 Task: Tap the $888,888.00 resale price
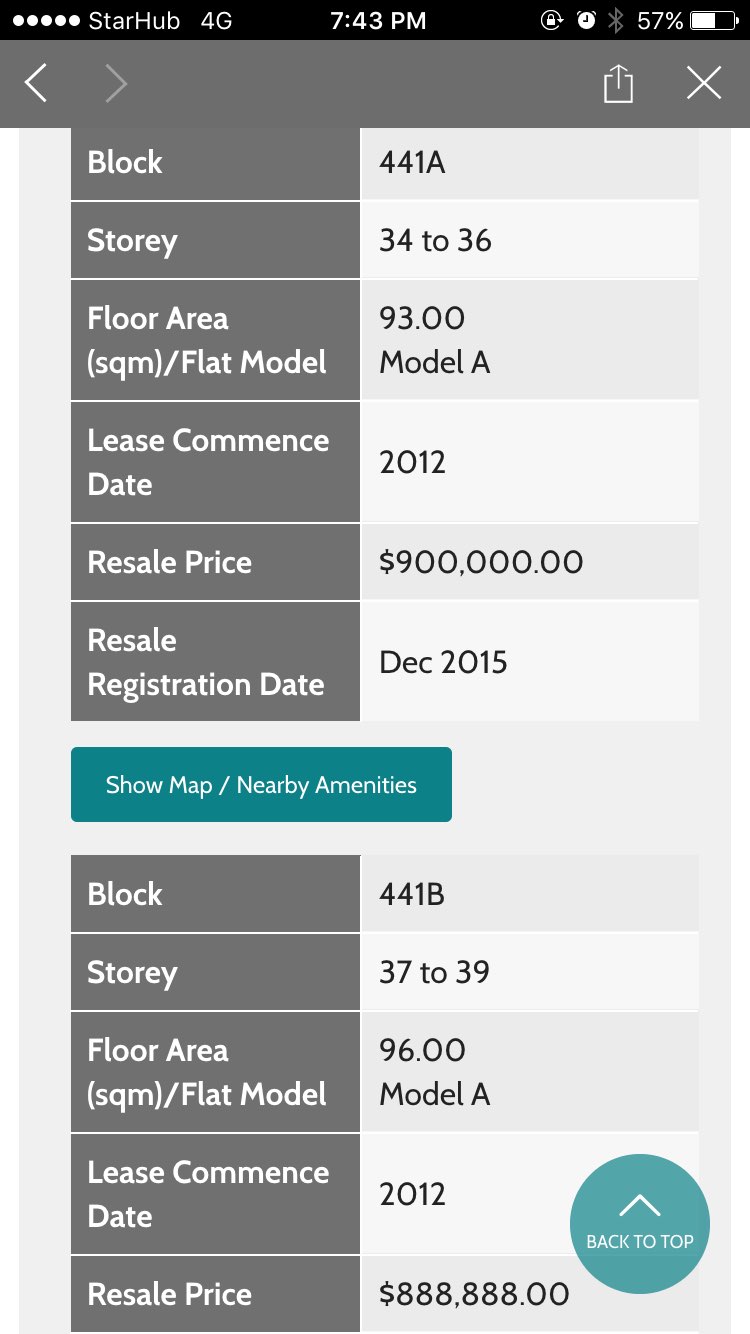point(474,1294)
